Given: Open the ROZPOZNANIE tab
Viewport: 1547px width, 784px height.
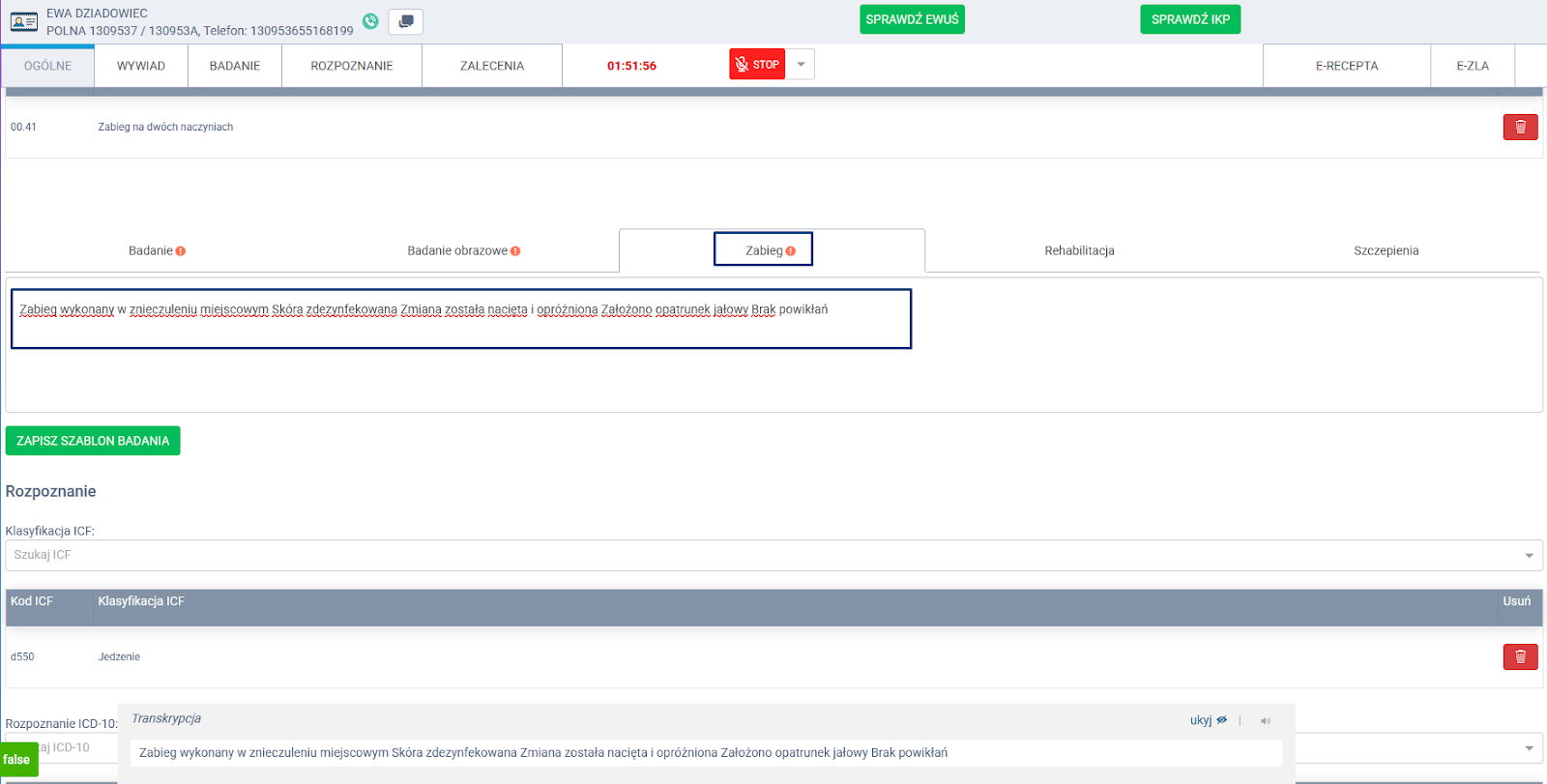Looking at the screenshot, I should tap(351, 66).
